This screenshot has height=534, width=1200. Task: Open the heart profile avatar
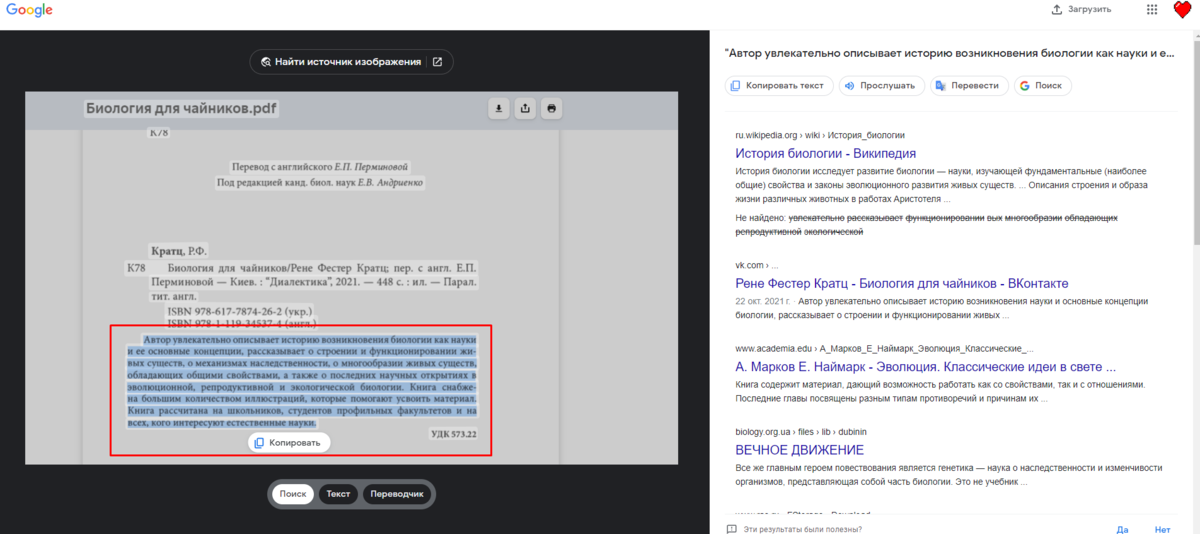pyautogui.click(x=1183, y=10)
